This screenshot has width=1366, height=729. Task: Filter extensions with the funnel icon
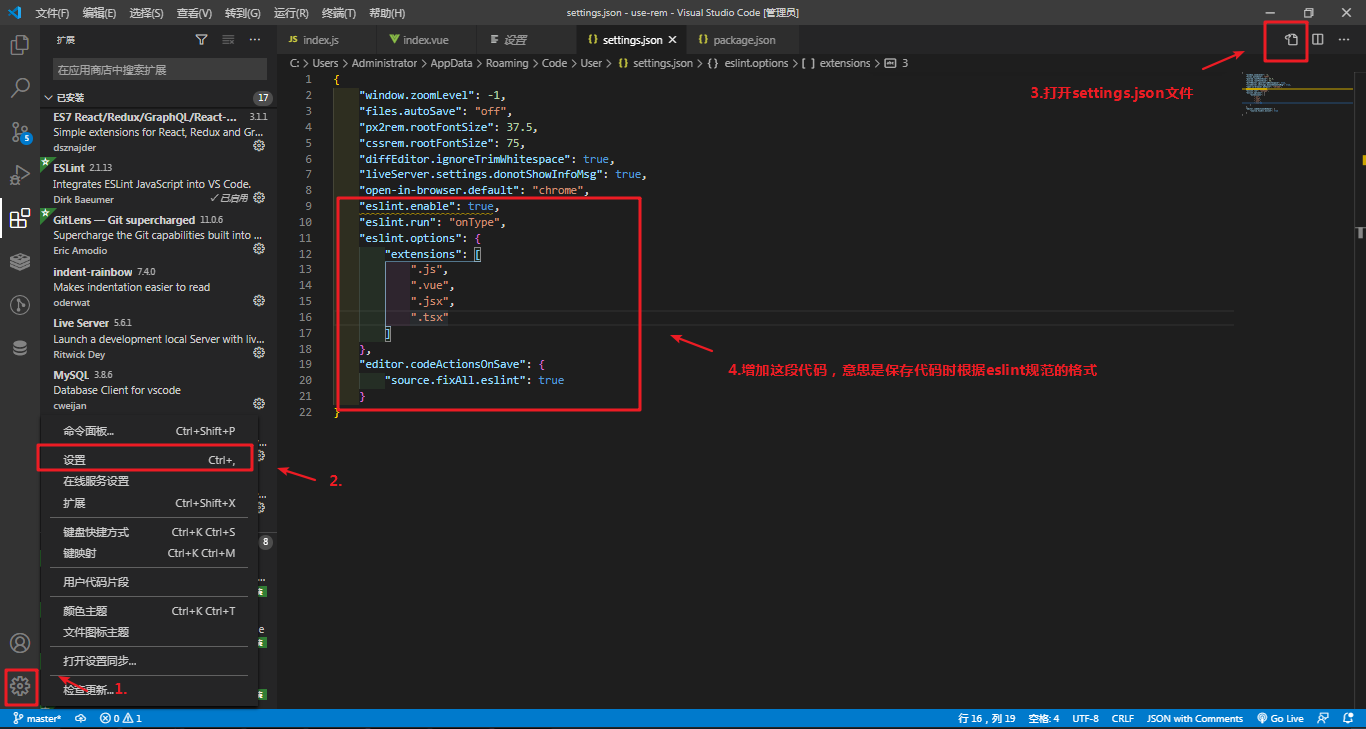coord(202,40)
